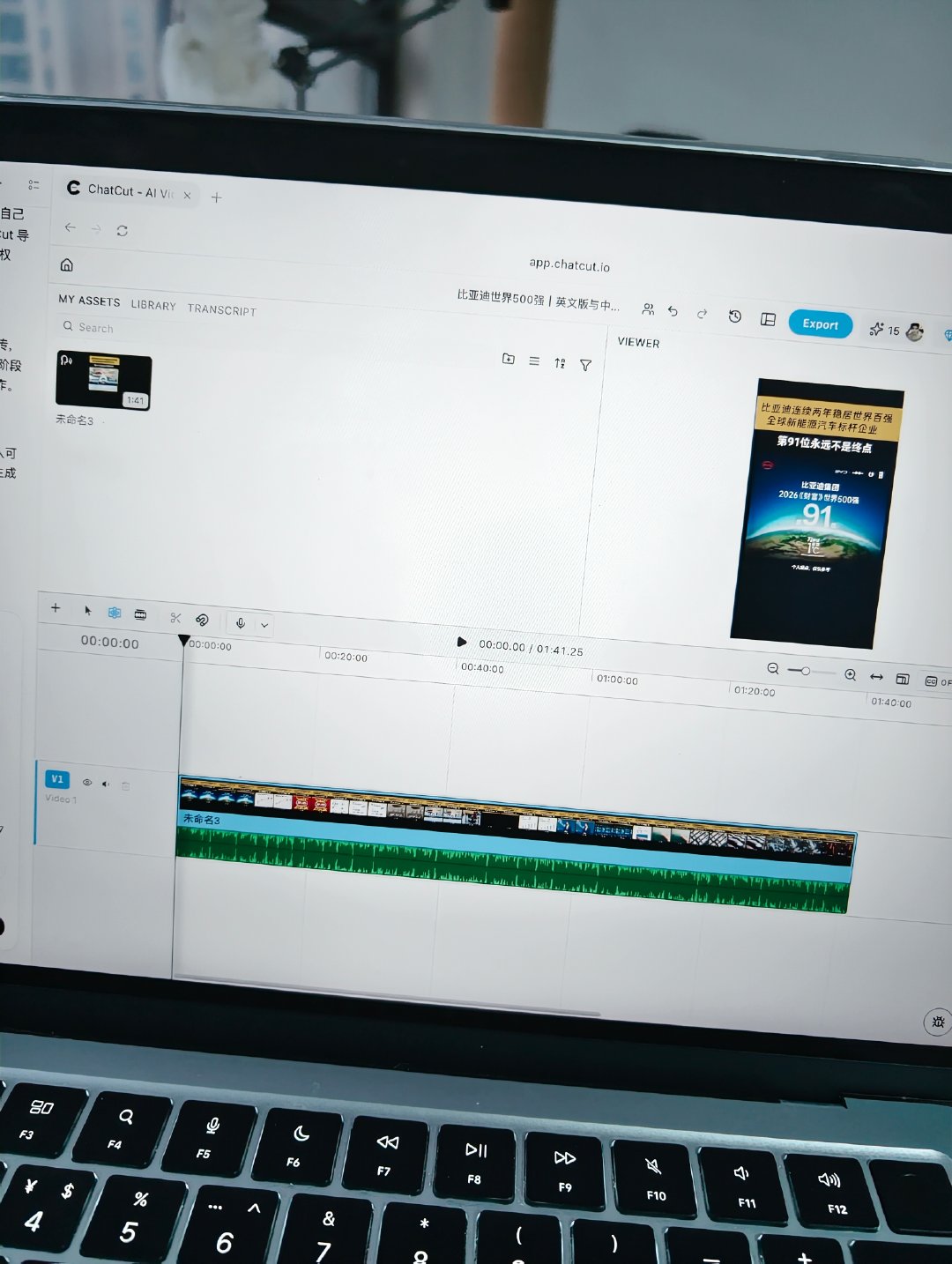Open the AI credits sparkle showing 15
This screenshot has height=1264, width=952.
coord(884,330)
